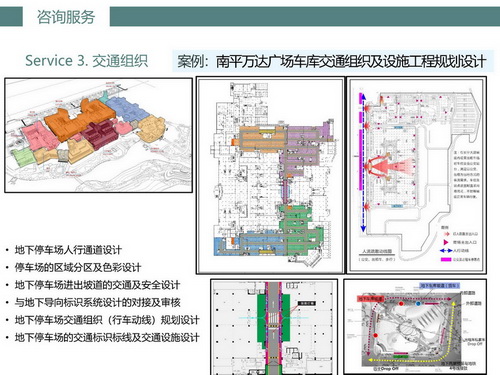The width and height of the screenshot is (500, 375).
Task: Click the pink arrow legend icon
Action: click(446, 234)
